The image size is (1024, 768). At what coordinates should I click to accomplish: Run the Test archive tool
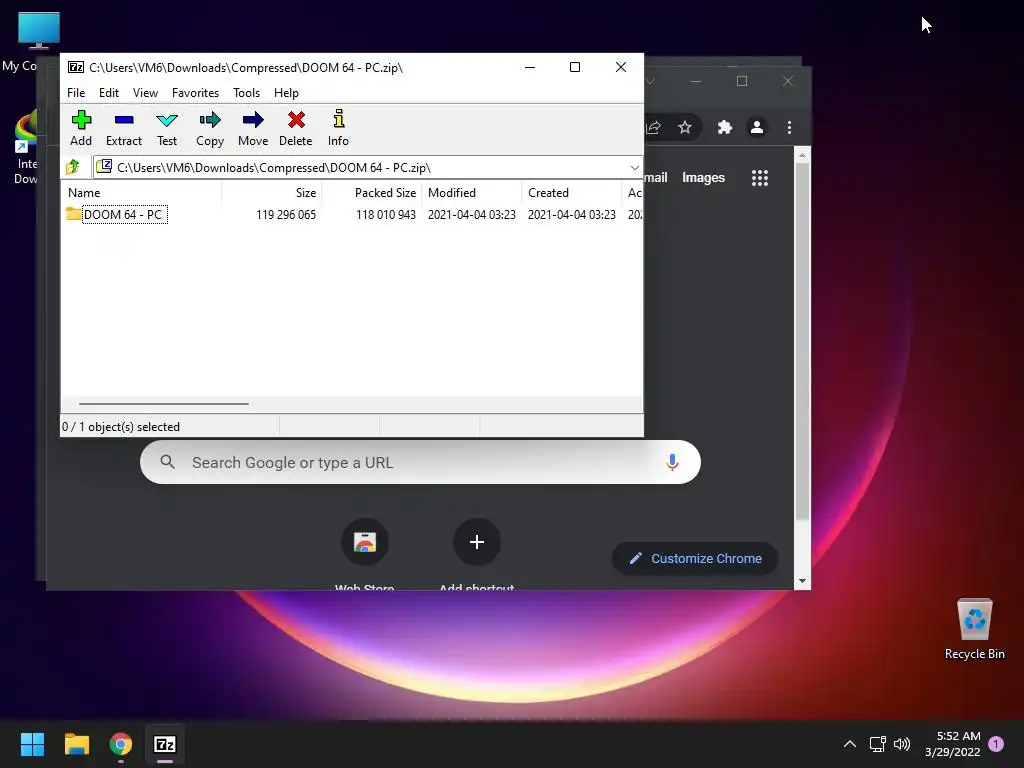pos(167,128)
